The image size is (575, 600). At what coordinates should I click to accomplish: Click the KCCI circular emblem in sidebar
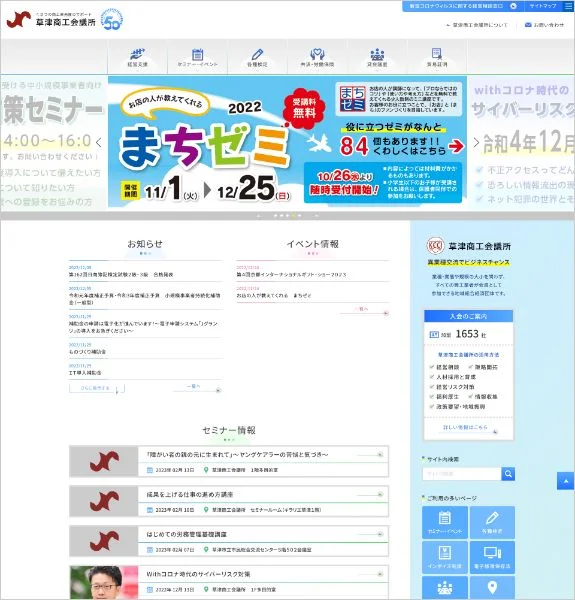[x=435, y=245]
